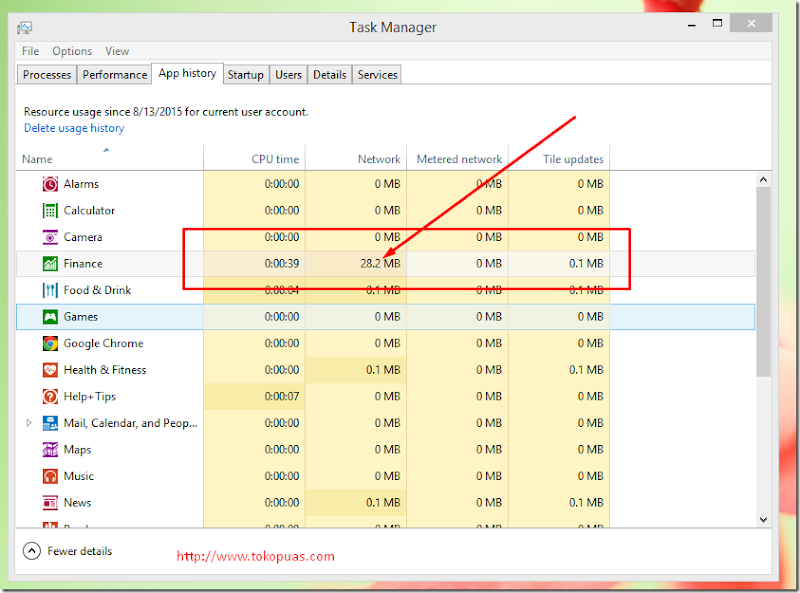Select the Food & Drink row name

(x=97, y=290)
